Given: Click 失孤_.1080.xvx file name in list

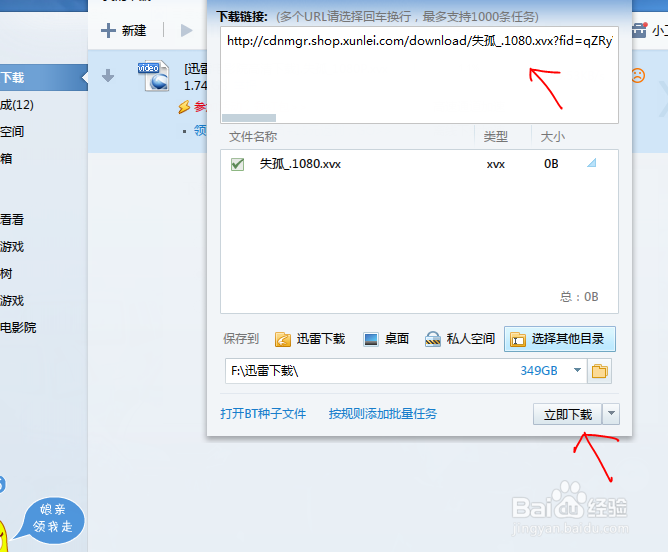Looking at the screenshot, I should [x=300, y=164].
